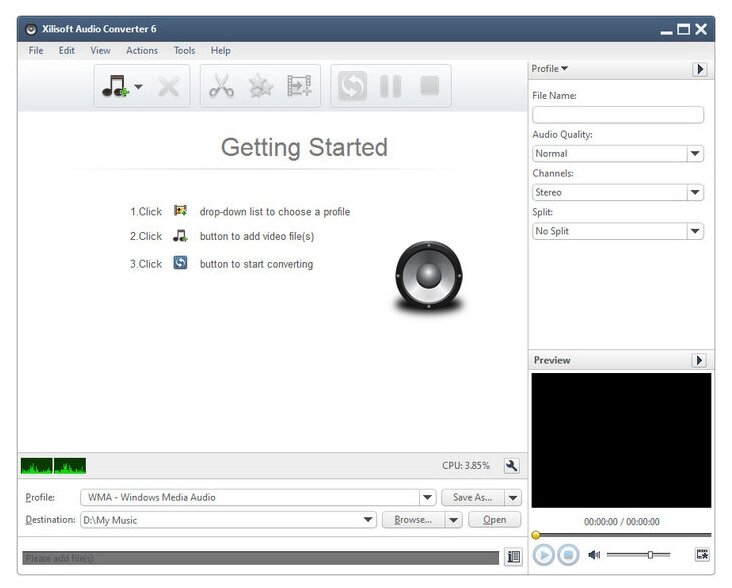This screenshot has height=588, width=732.
Task: Click the Getting Started heading
Action: tap(304, 147)
